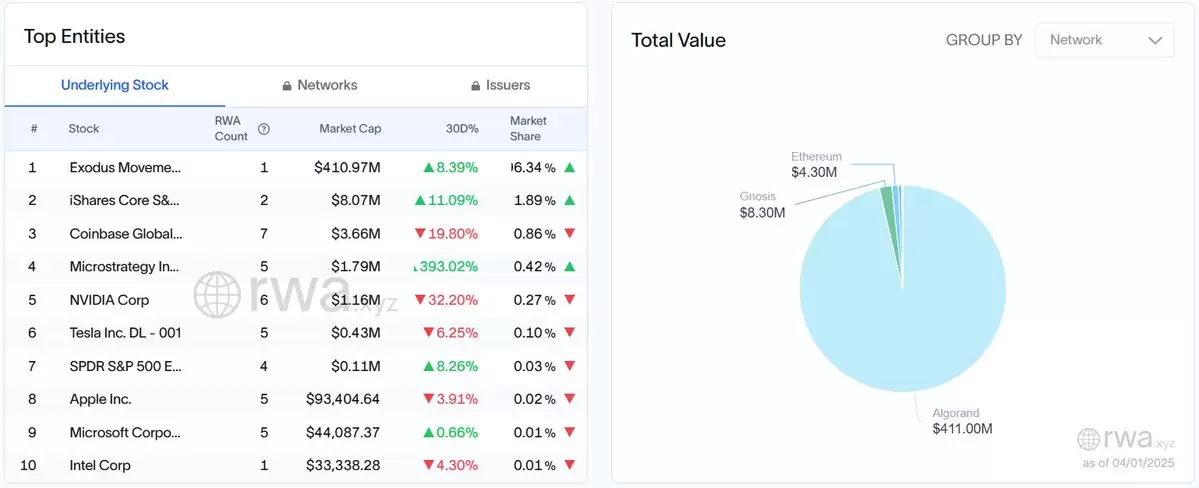Click the Algorand $411.00M chart label

pyautogui.click(x=962, y=421)
